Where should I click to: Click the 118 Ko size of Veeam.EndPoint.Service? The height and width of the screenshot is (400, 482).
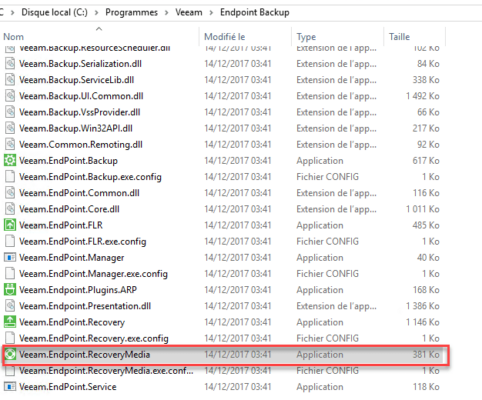pyautogui.click(x=426, y=387)
